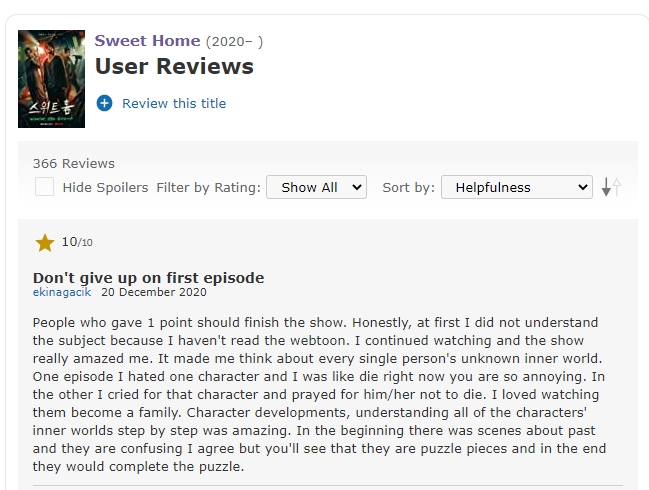
Task: Click the 10/10 rating score text
Action: [x=77, y=242]
